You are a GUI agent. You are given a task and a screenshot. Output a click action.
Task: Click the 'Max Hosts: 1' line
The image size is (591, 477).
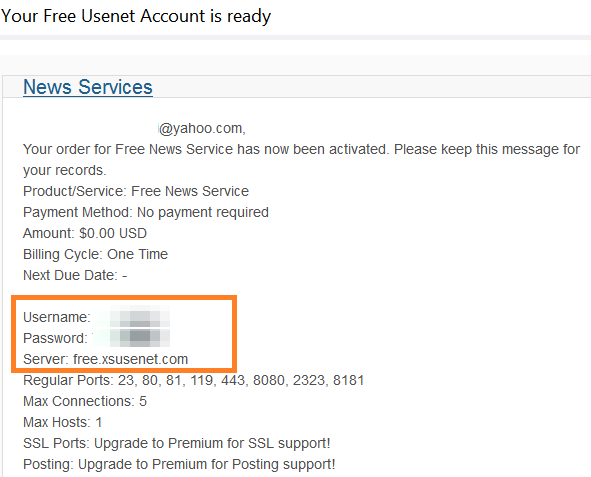point(63,422)
